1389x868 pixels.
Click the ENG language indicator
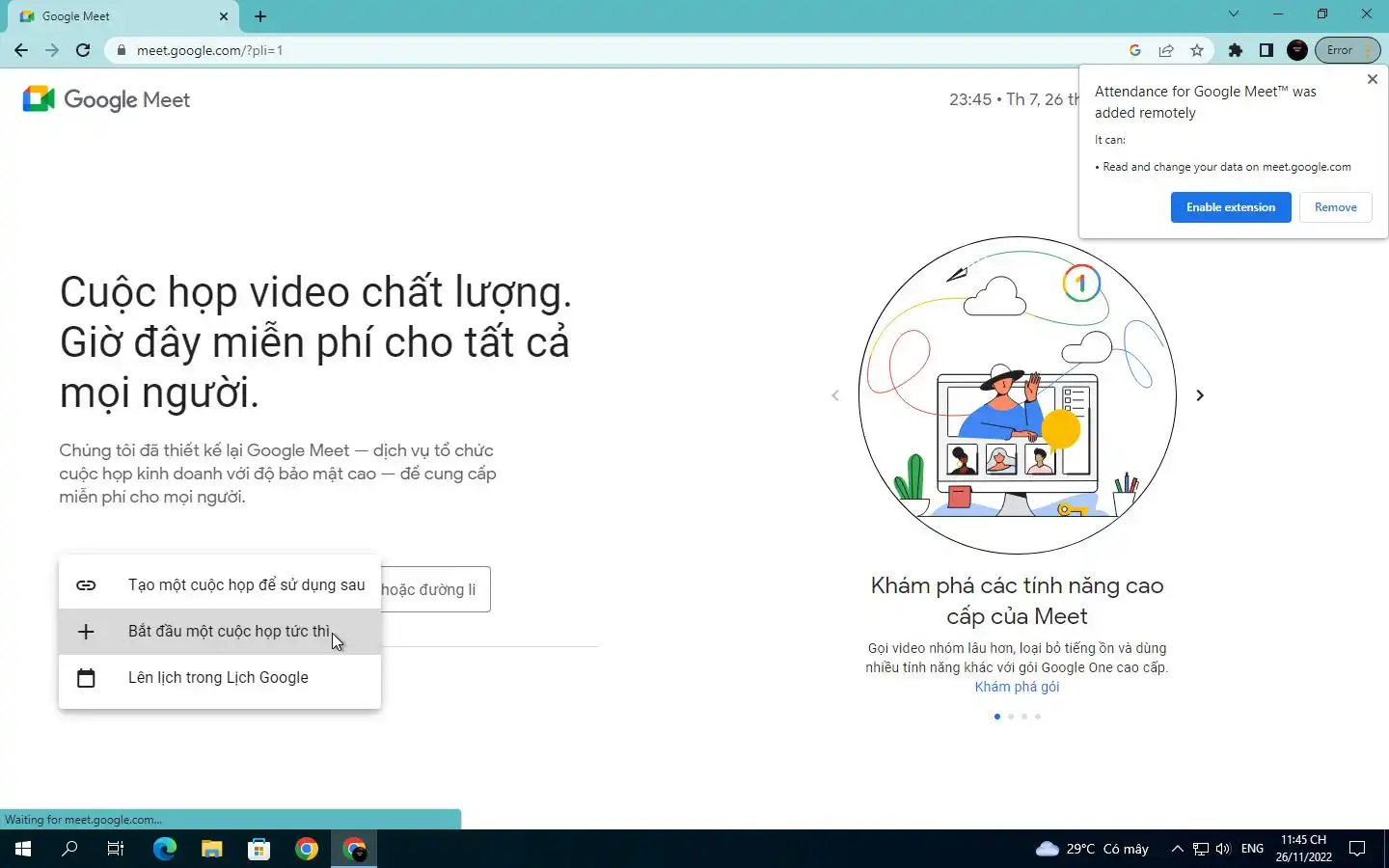point(1252,849)
